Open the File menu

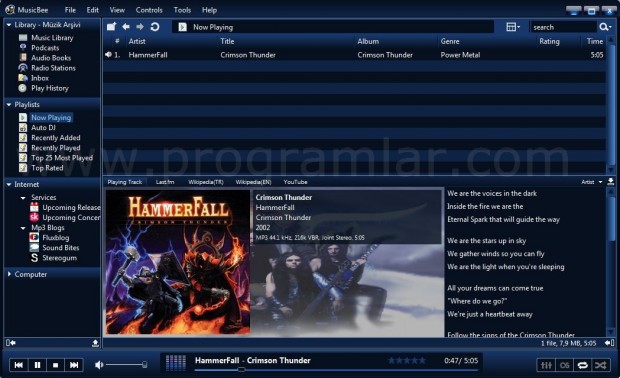(x=70, y=10)
